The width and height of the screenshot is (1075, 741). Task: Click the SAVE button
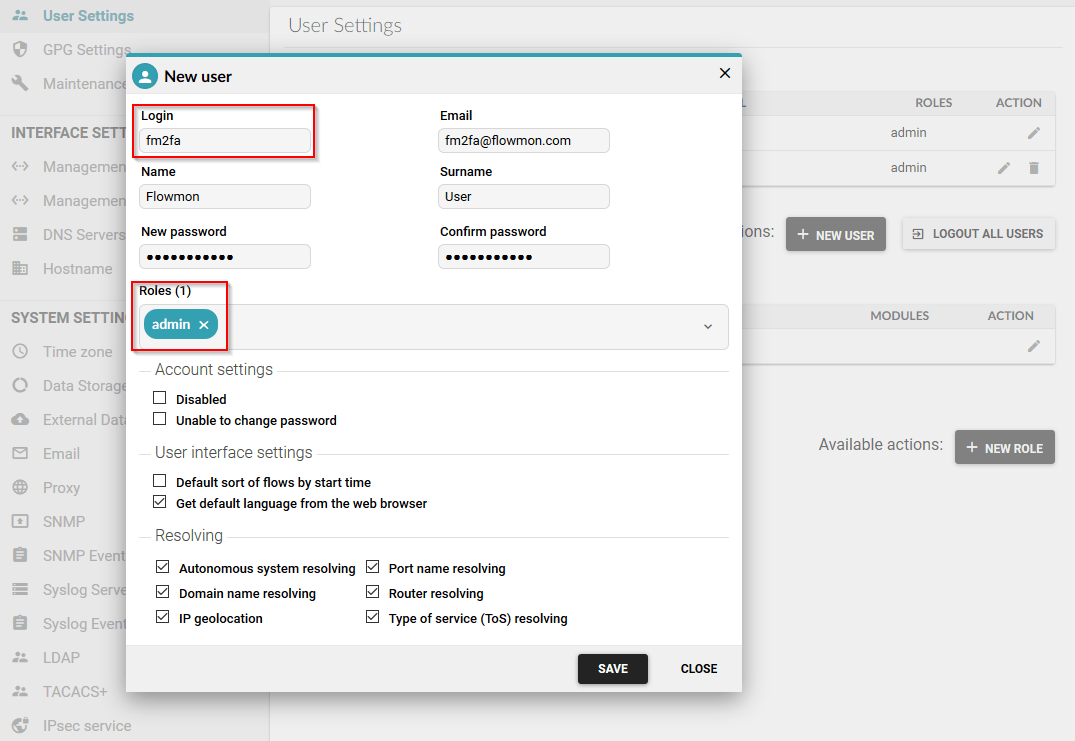612,669
